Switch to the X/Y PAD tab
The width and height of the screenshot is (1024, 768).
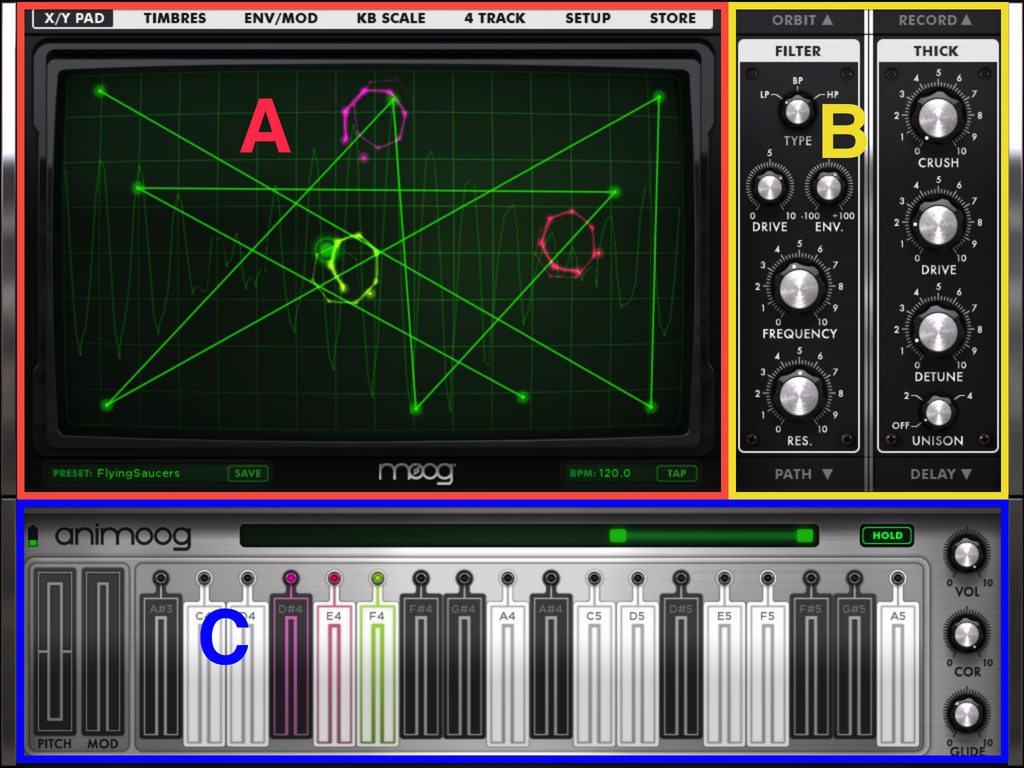point(74,18)
